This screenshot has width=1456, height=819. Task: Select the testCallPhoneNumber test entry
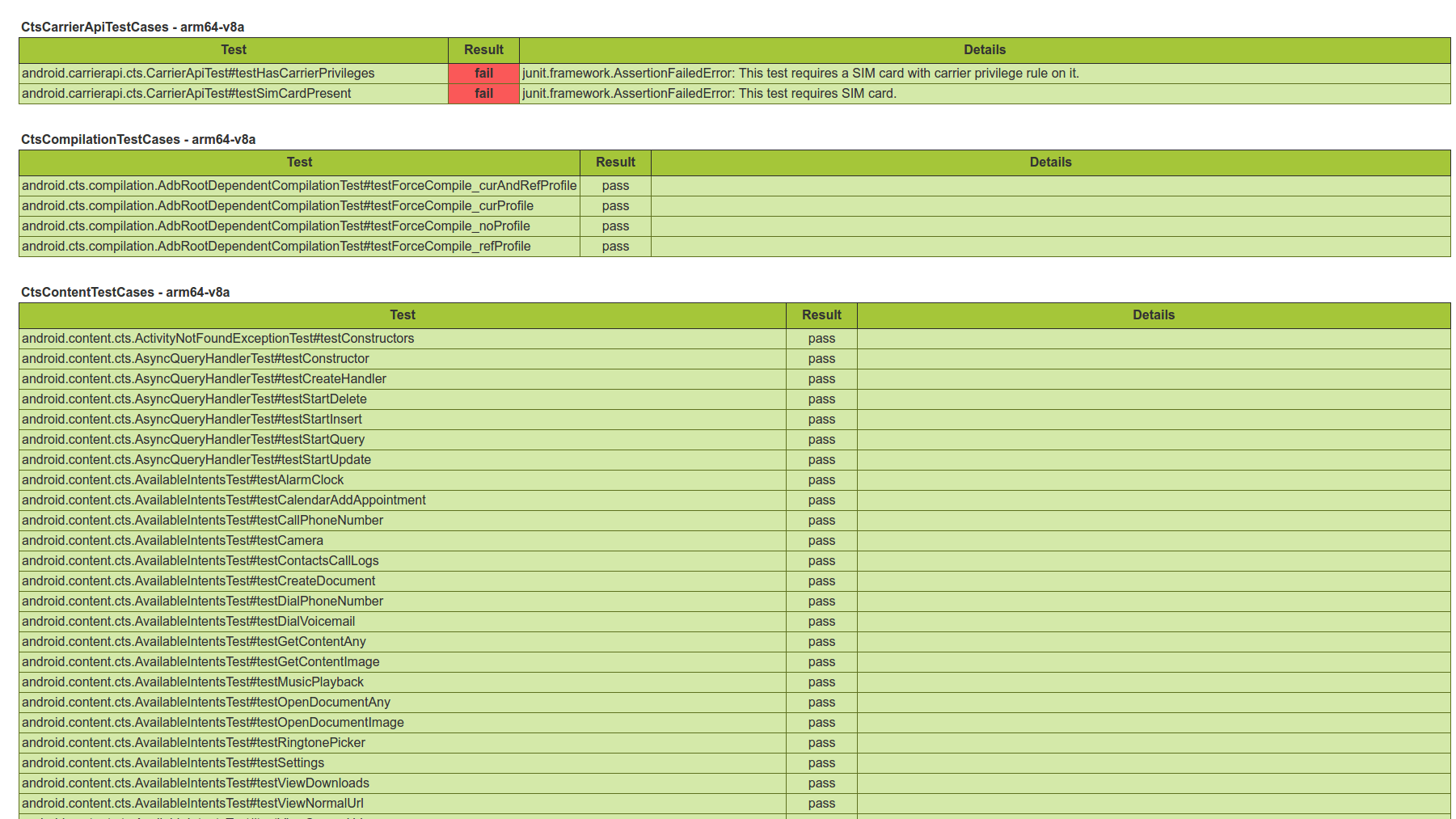coord(203,520)
